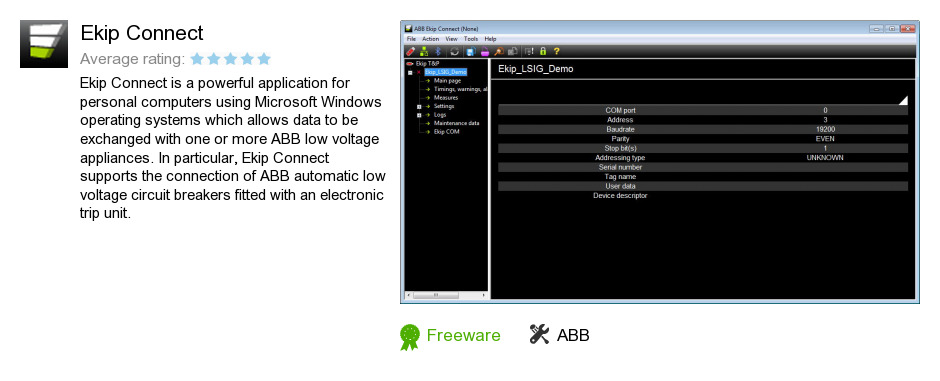This screenshot has width=940, height=381.
Task: Click the Serial number row label
Action: point(620,167)
